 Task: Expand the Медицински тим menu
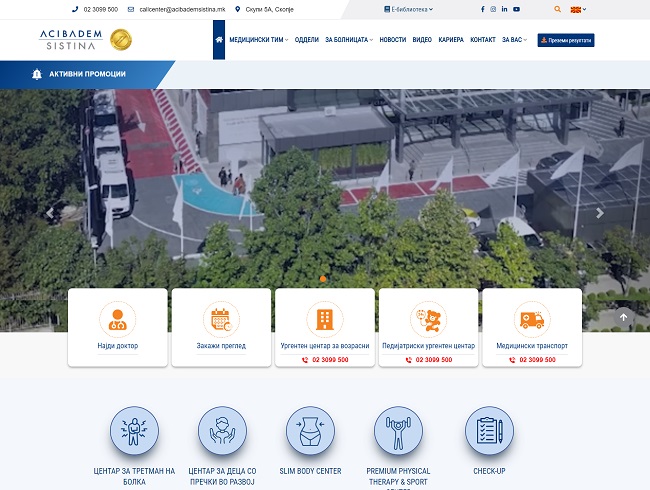coord(258,40)
